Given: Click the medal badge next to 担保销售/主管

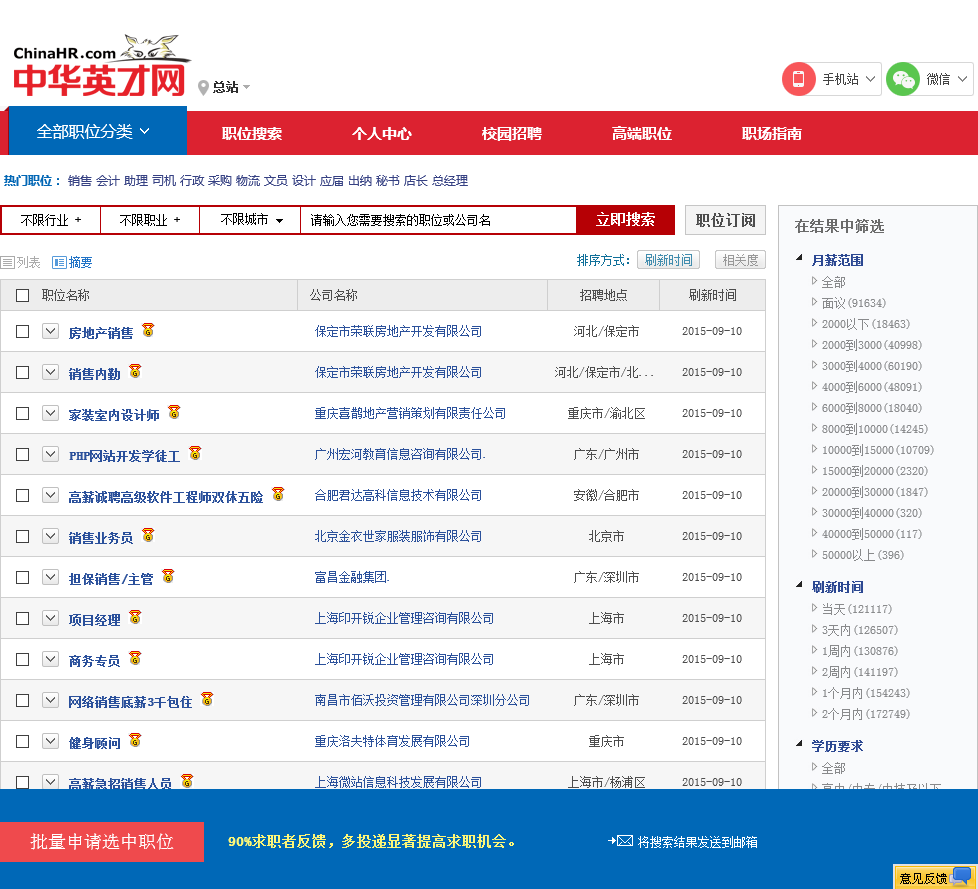Looking at the screenshot, I should click(168, 576).
